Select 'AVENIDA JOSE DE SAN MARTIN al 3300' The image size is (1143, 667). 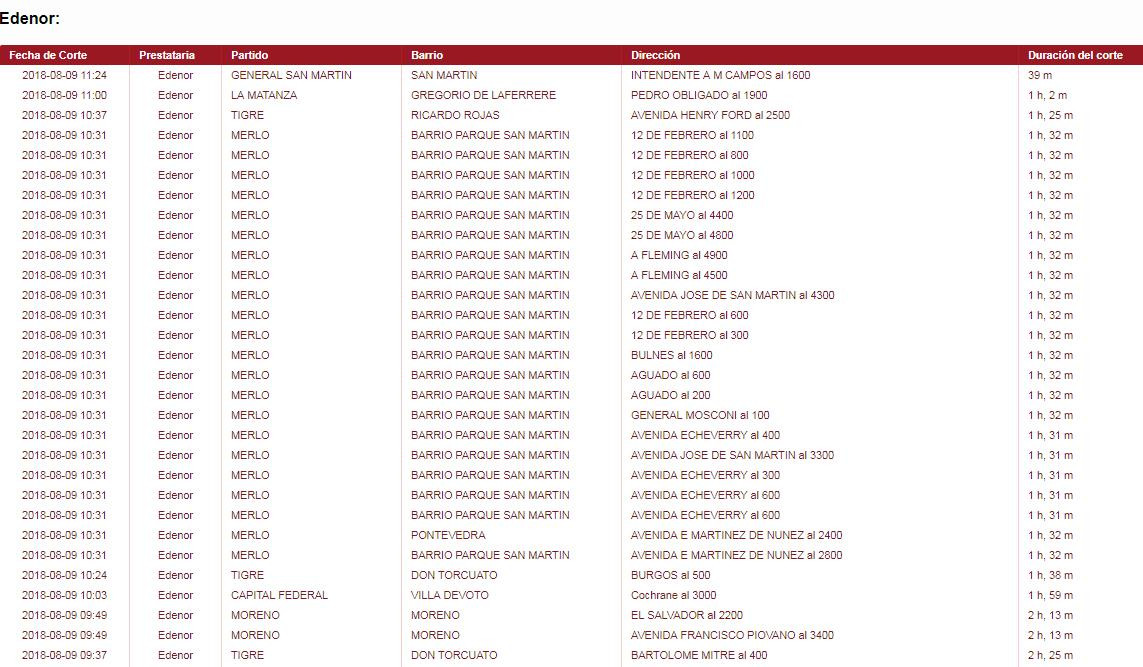pos(732,456)
